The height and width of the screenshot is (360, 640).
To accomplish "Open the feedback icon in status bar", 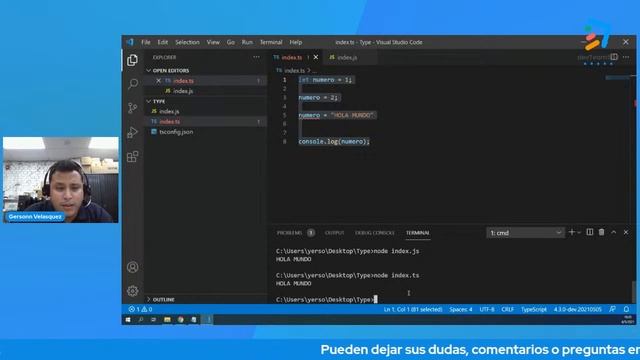I will click(612, 309).
